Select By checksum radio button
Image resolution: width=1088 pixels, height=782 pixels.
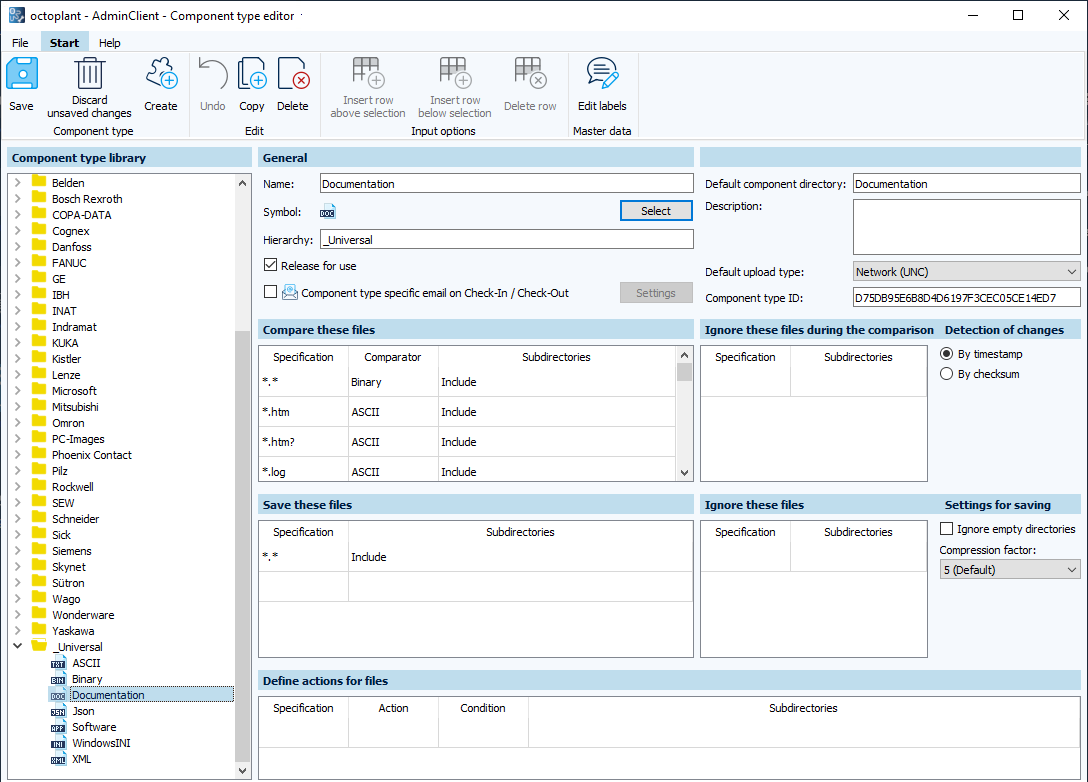(946, 374)
